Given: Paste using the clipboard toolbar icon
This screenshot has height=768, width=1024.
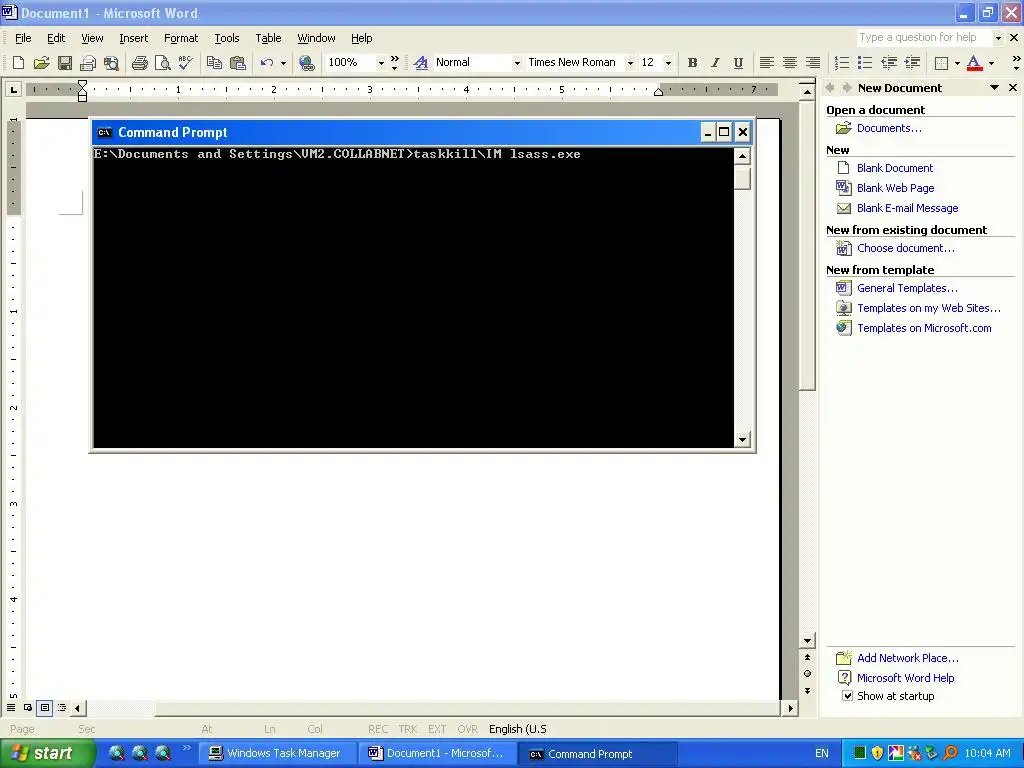Looking at the screenshot, I should pos(238,63).
